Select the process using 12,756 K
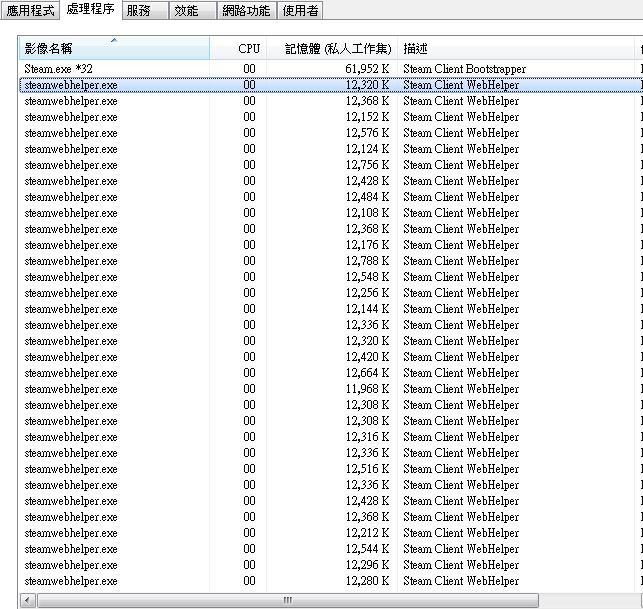 pyautogui.click(x=330, y=165)
